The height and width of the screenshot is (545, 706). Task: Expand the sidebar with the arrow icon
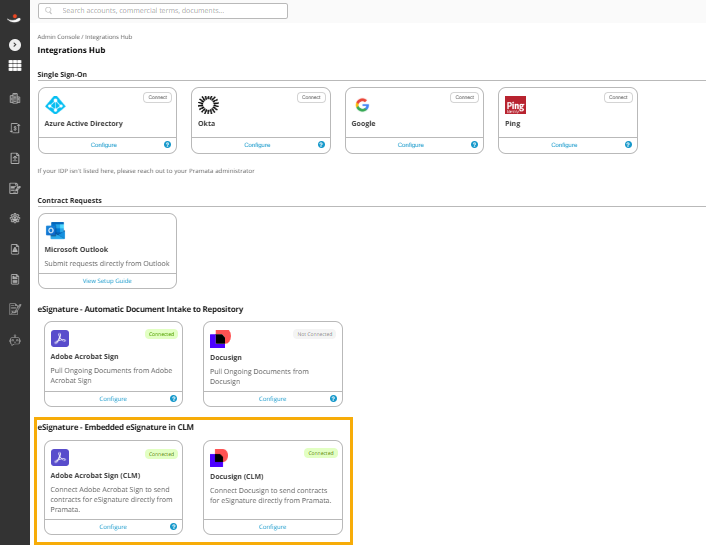coord(15,45)
